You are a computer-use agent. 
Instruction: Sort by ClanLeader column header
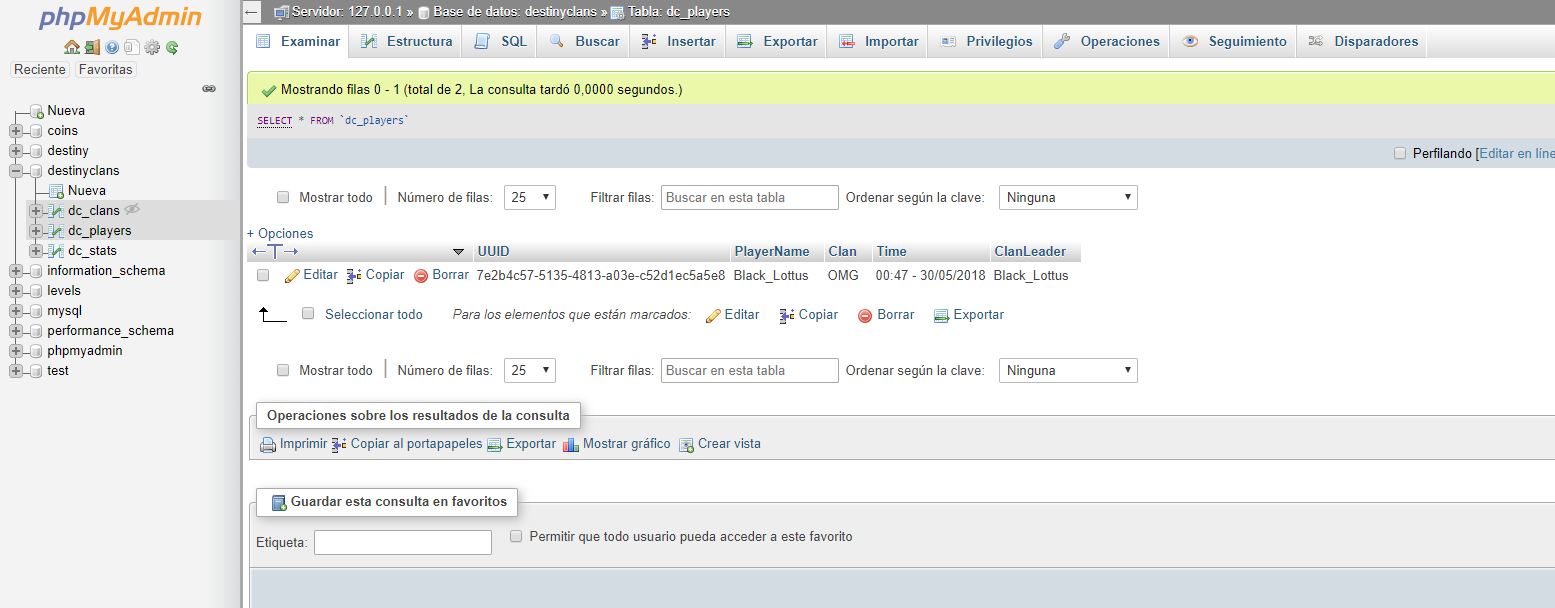[1030, 251]
